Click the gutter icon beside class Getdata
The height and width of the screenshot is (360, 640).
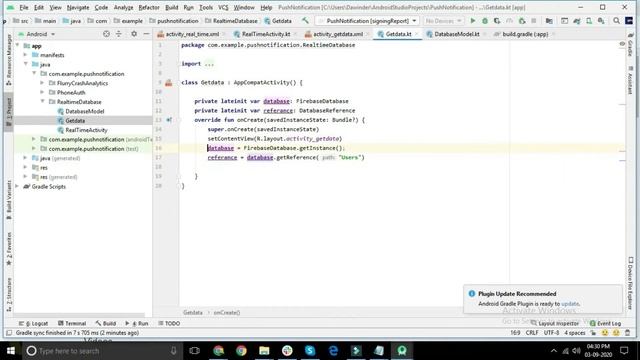click(x=169, y=82)
